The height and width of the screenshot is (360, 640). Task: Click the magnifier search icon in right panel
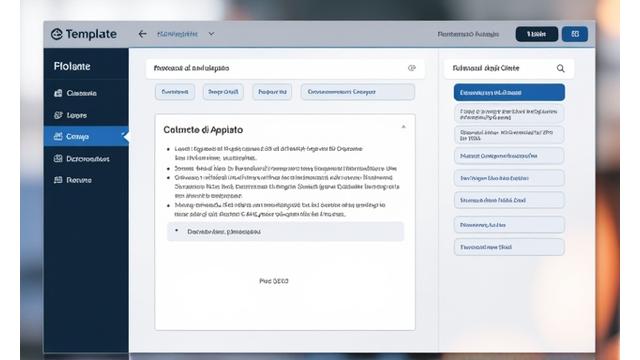tap(561, 68)
